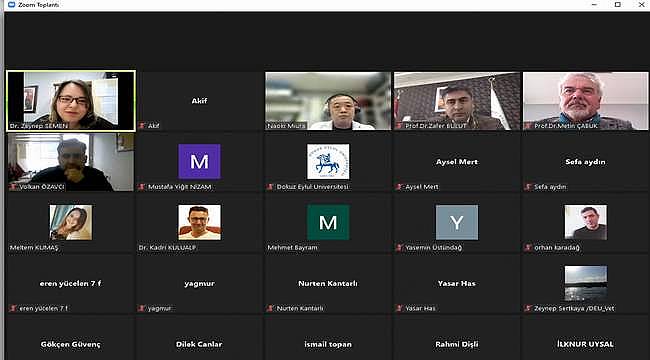The image size is (650, 360).
Task: Click the green M avatar of Mehmet Bayram
Action: pos(328,222)
